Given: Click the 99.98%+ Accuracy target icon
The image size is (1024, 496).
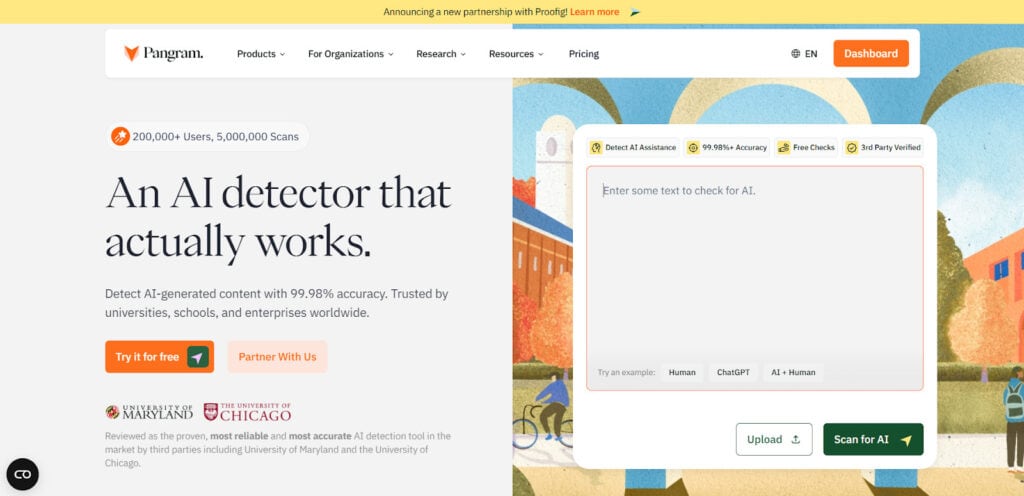Looking at the screenshot, I should 693,148.
